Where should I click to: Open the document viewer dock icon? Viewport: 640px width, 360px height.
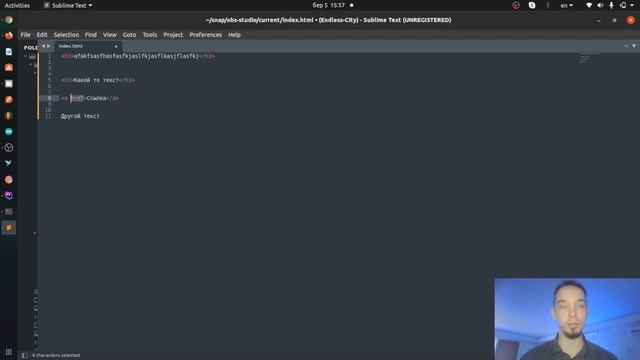click(9, 51)
